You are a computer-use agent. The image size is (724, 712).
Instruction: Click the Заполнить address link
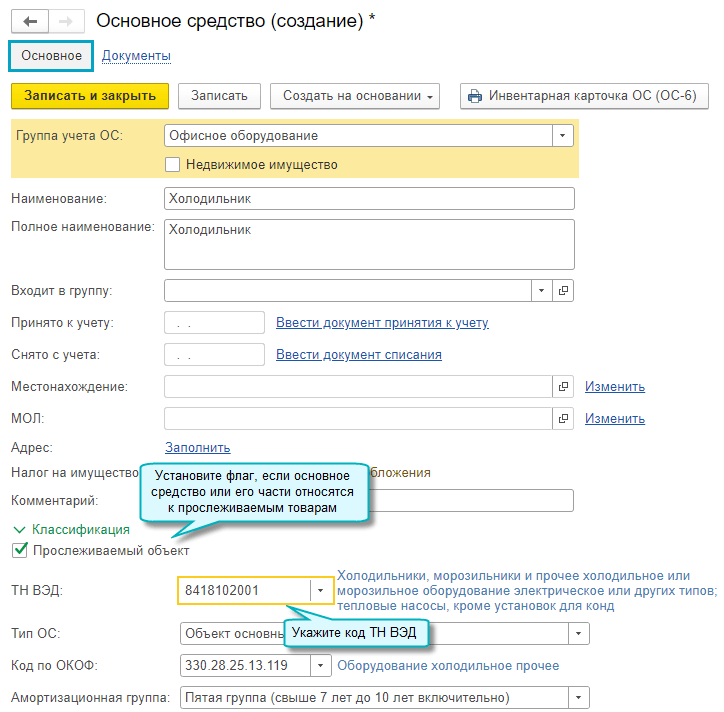coord(197,447)
